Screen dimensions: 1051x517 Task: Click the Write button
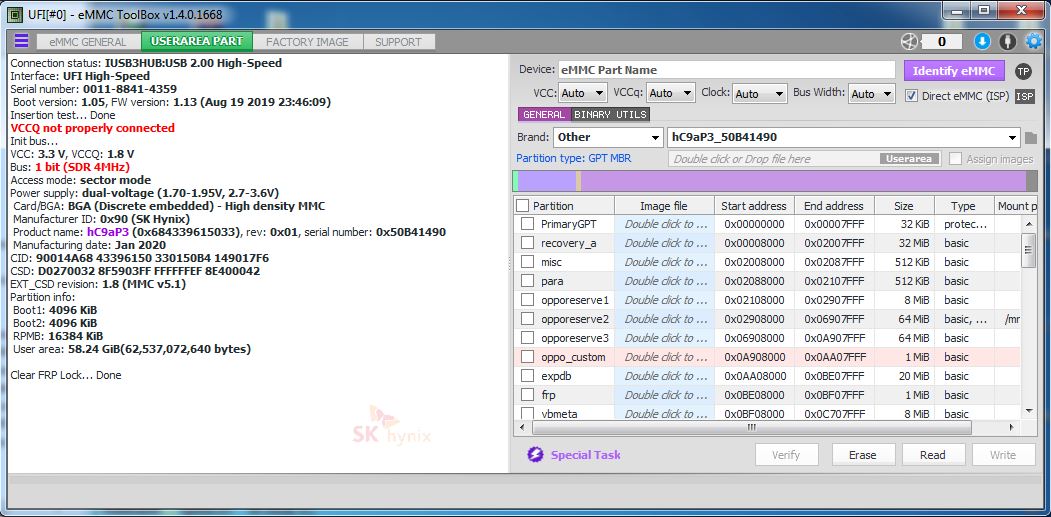pos(1003,455)
